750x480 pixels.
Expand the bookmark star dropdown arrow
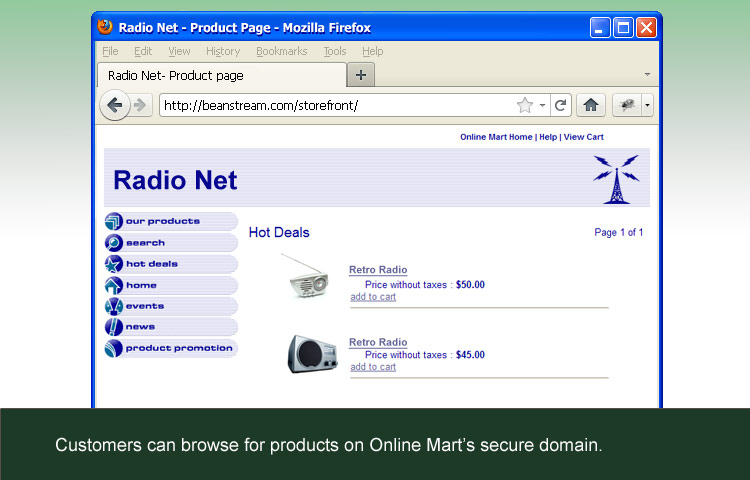(x=542, y=105)
